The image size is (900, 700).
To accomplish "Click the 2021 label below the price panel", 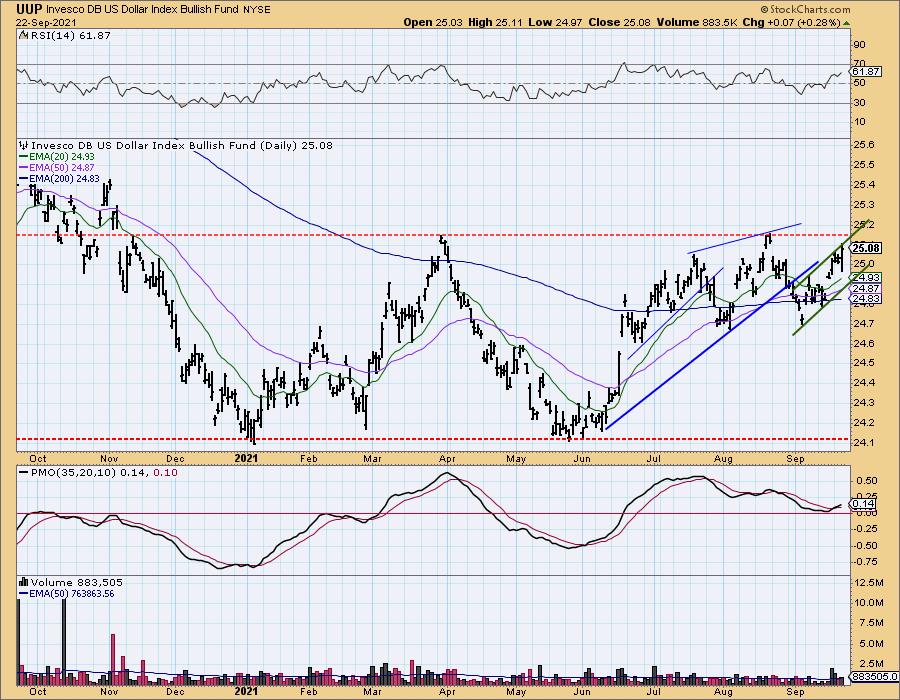I will point(247,458).
